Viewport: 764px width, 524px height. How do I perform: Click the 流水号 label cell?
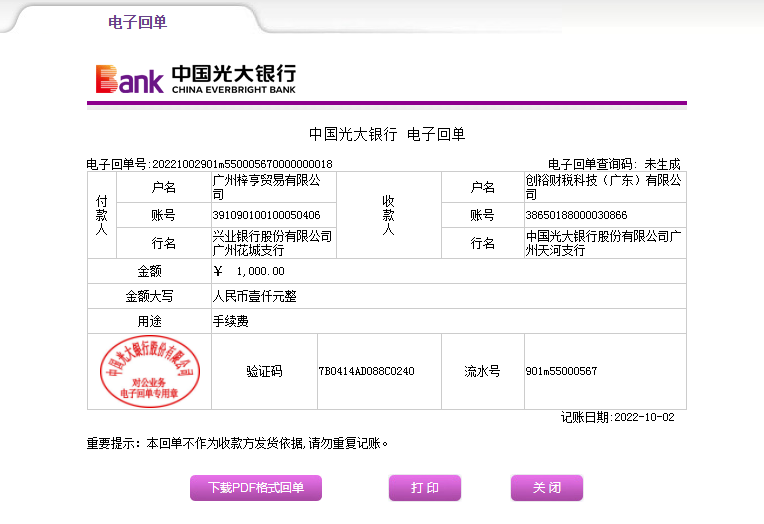tap(482, 371)
